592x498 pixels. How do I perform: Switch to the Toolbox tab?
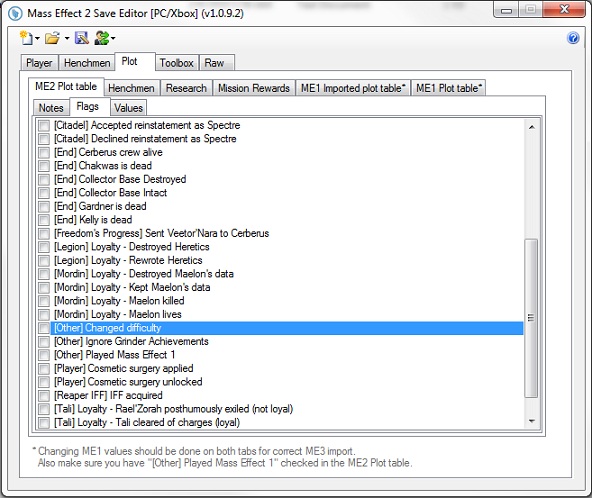coord(176,63)
